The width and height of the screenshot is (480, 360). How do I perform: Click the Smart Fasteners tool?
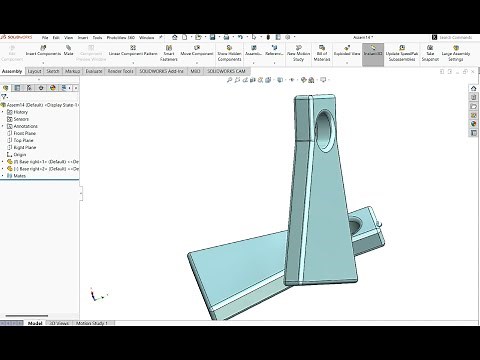(169, 53)
